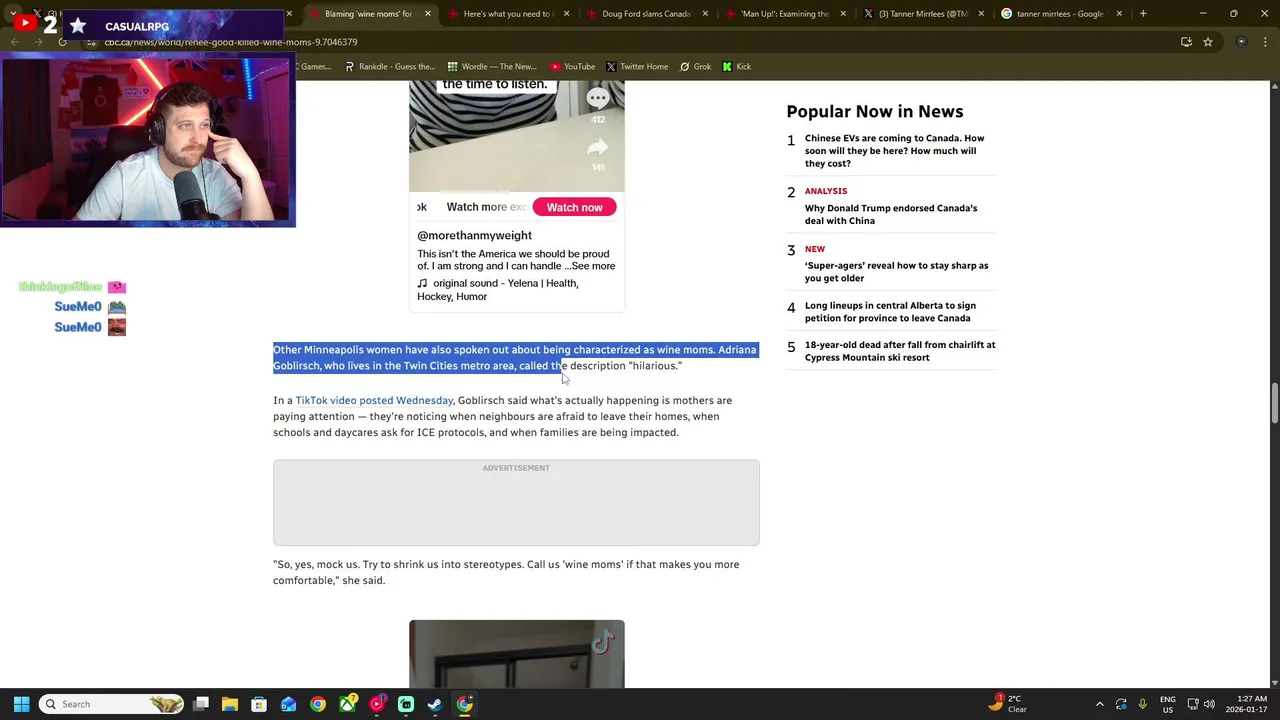The height and width of the screenshot is (720, 1280).
Task: Open the Chrome three-dot menu
Action: point(1267,42)
